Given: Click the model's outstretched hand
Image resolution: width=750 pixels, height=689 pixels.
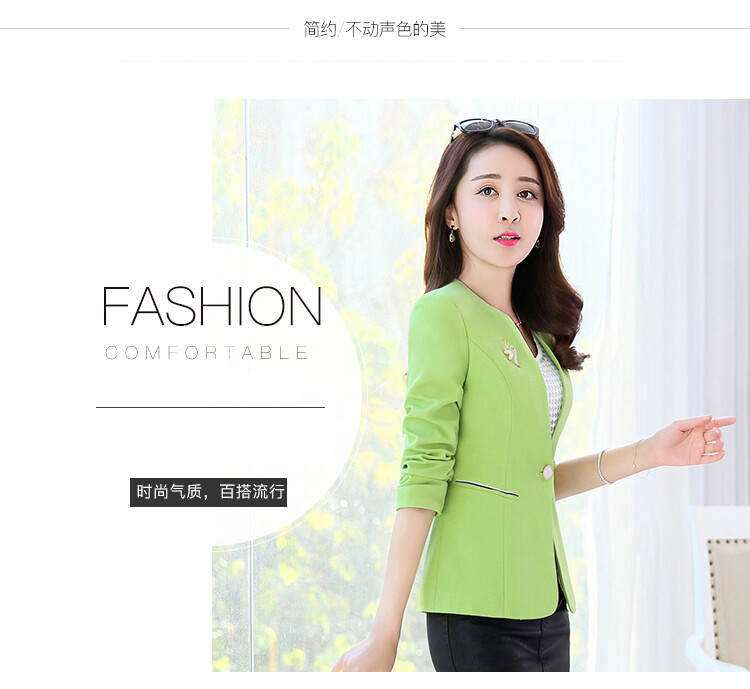Looking at the screenshot, I should click(x=696, y=440).
